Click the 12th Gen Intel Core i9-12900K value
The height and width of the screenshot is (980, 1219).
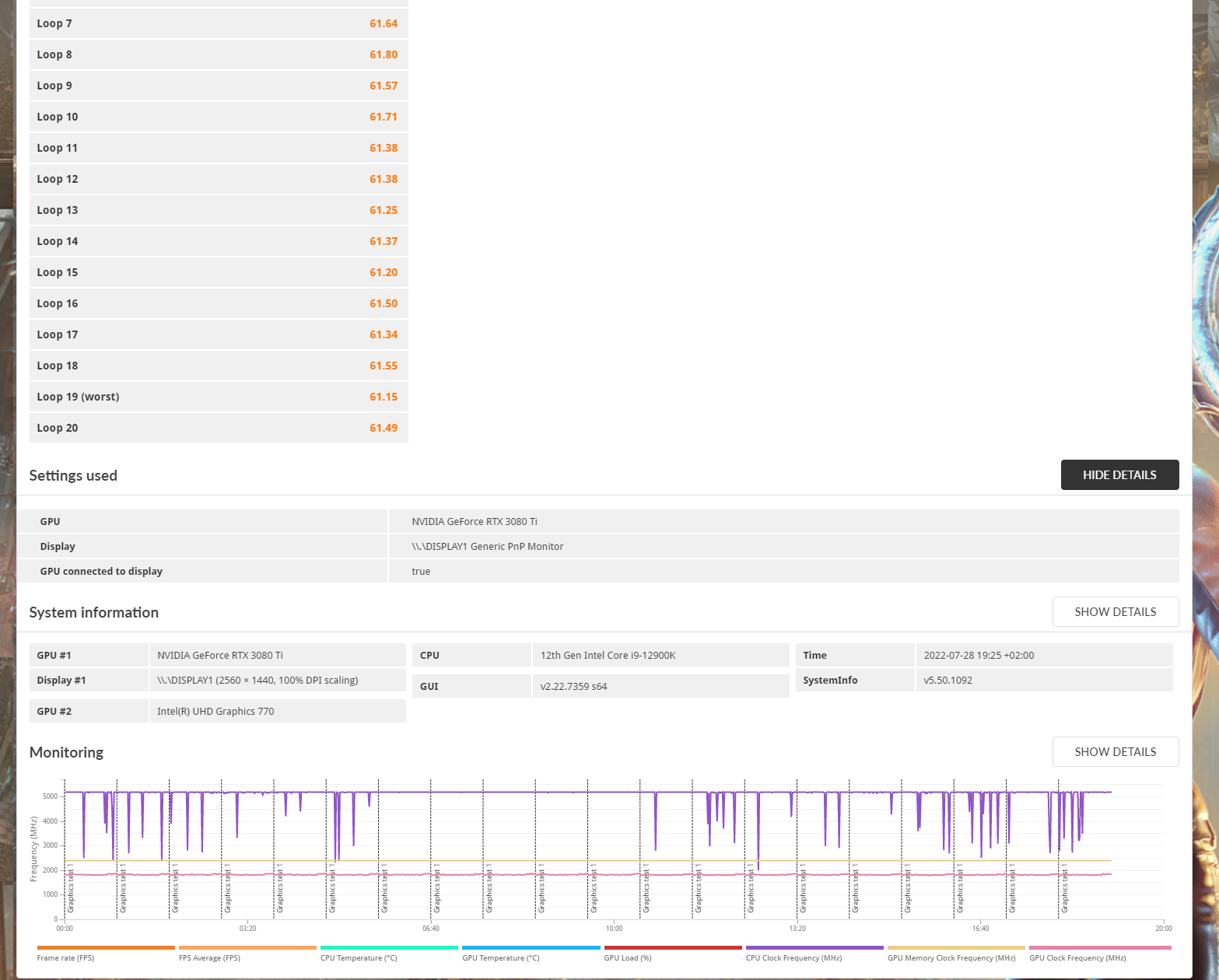[608, 655]
